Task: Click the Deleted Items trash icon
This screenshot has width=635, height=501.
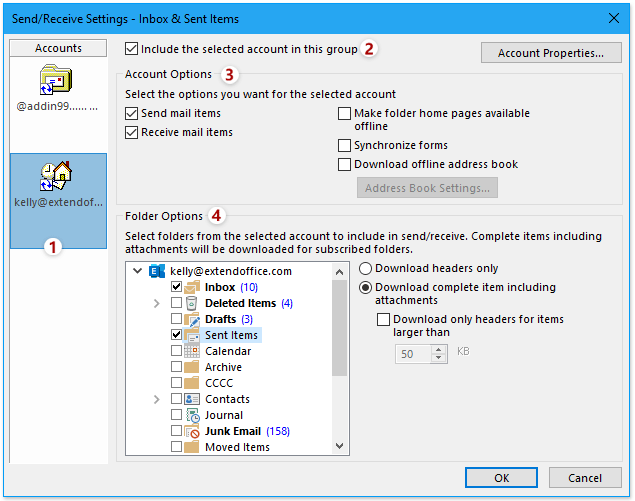Action: click(x=193, y=303)
